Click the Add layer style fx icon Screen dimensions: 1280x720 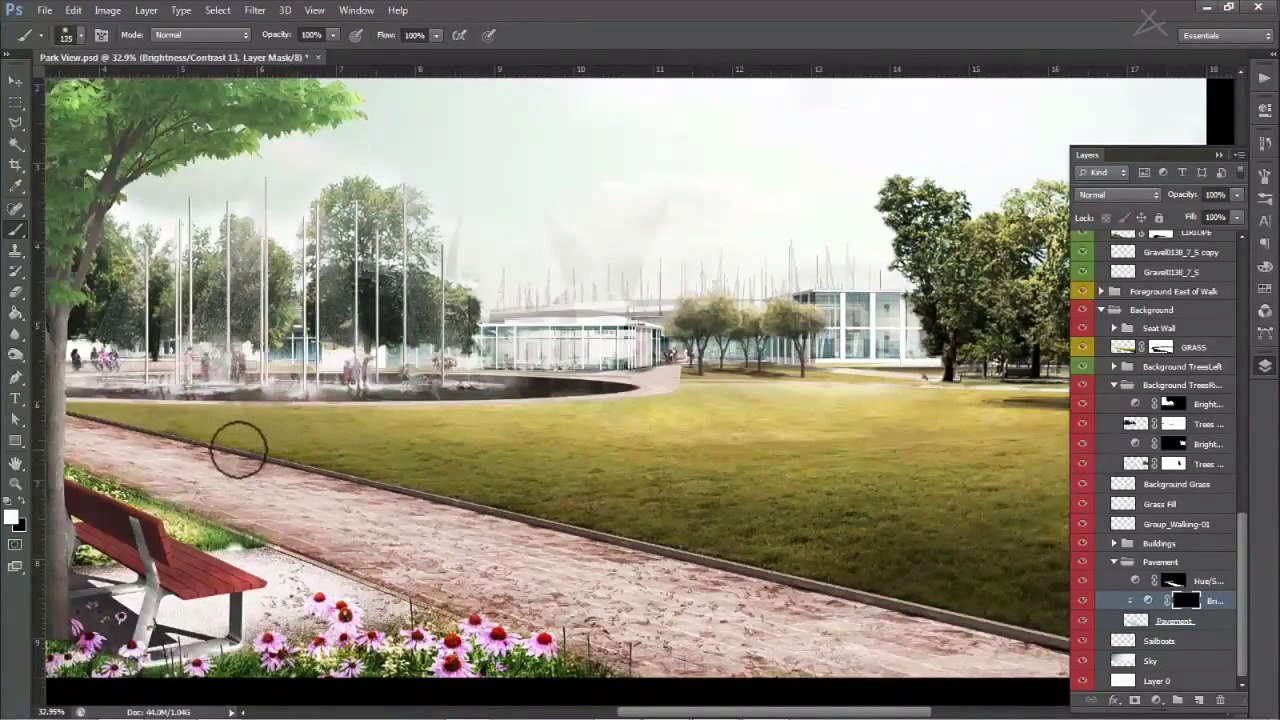point(1114,700)
